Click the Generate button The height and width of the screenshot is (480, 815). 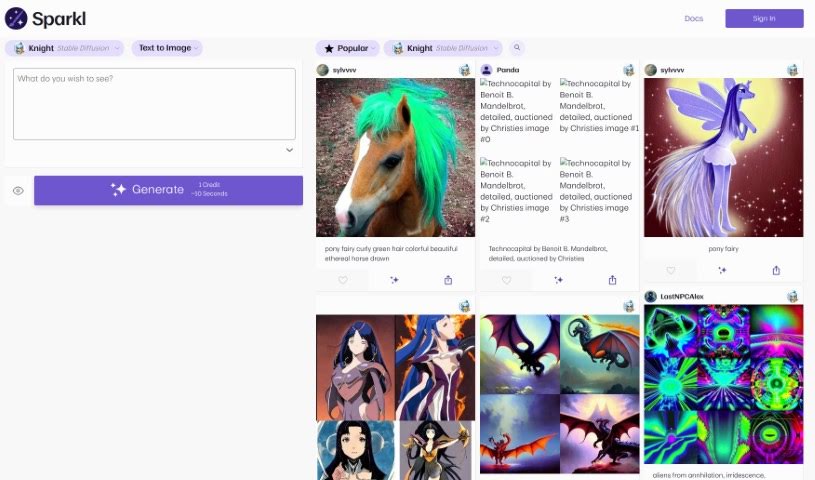168,190
